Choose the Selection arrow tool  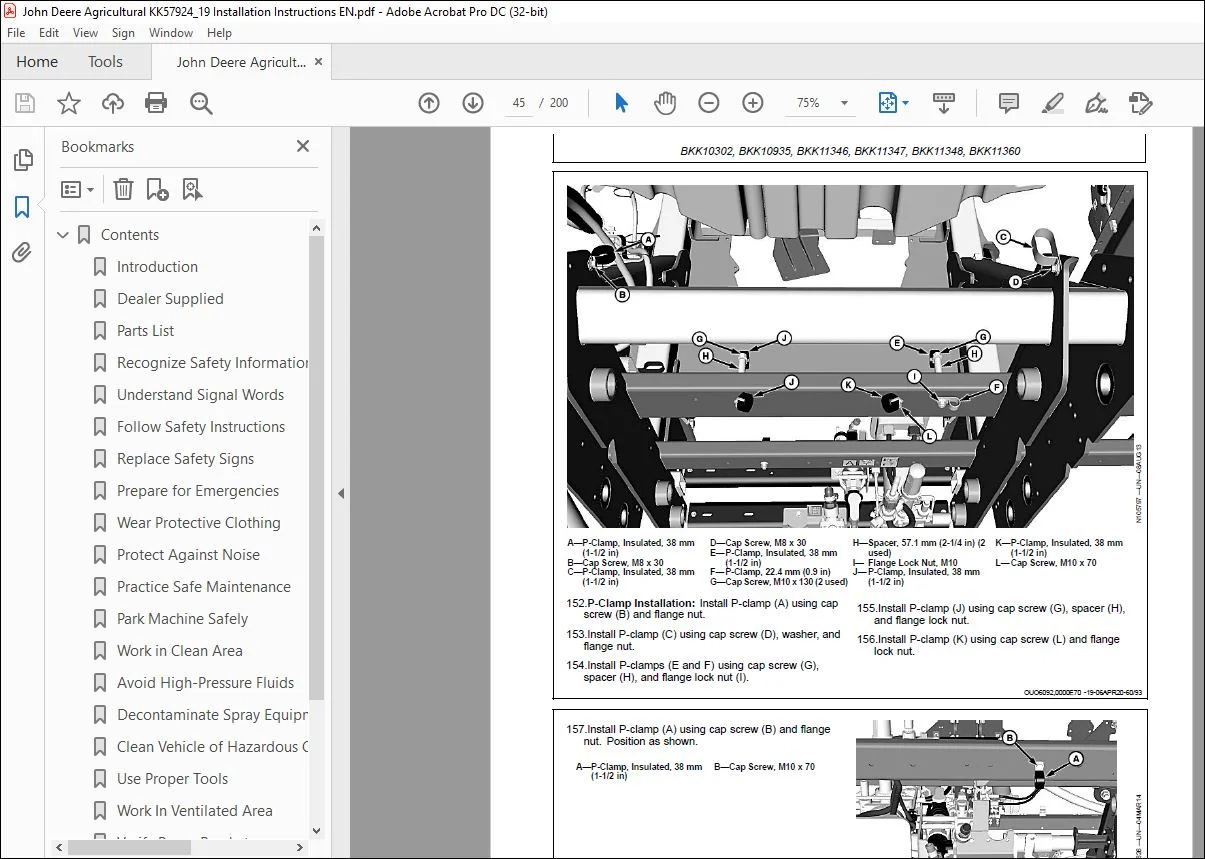point(621,103)
